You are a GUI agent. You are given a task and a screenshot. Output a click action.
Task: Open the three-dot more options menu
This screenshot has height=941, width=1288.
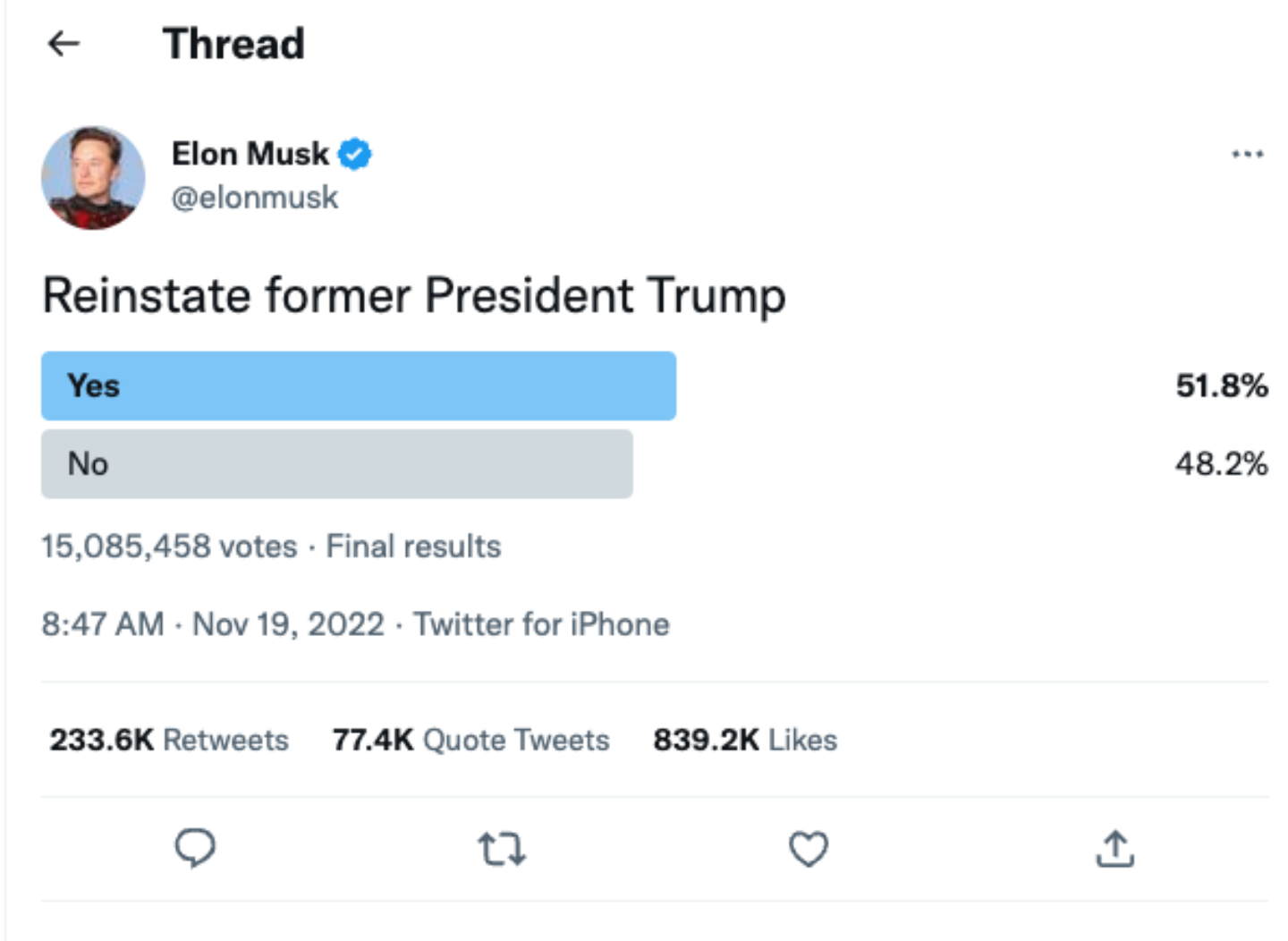pos(1247,154)
